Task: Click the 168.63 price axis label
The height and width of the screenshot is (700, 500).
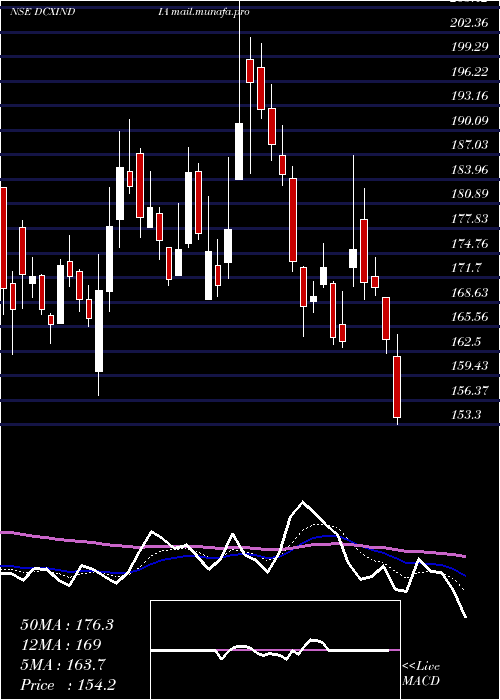Action: coord(469,292)
